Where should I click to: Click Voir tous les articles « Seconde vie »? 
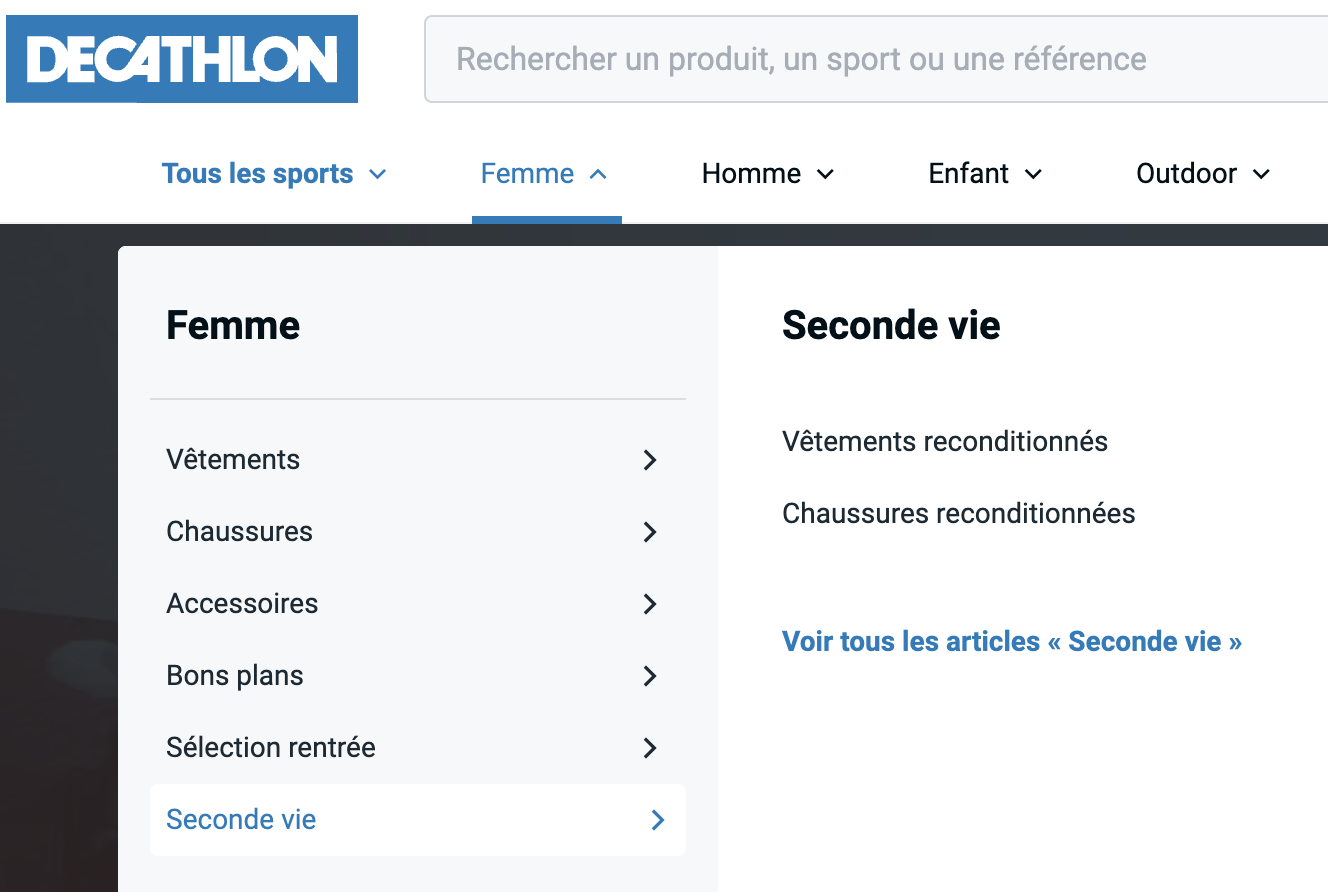[1012, 641]
